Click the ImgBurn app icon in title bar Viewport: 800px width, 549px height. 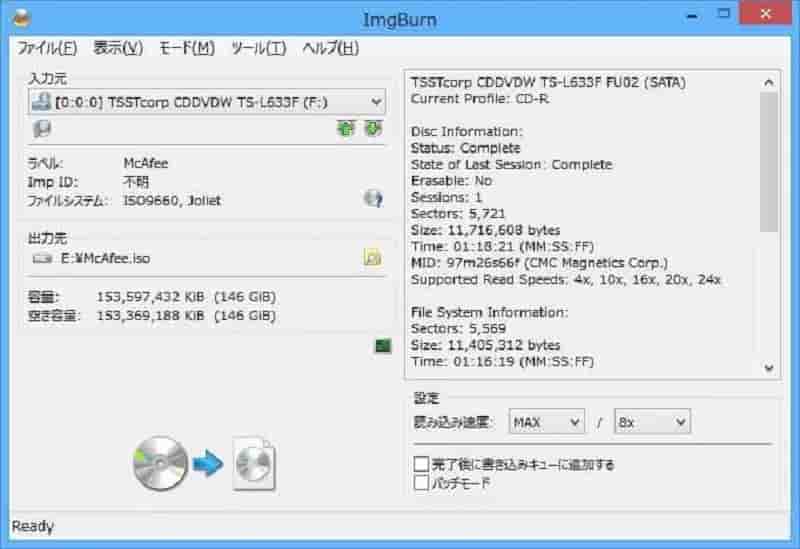pyautogui.click(x=21, y=18)
